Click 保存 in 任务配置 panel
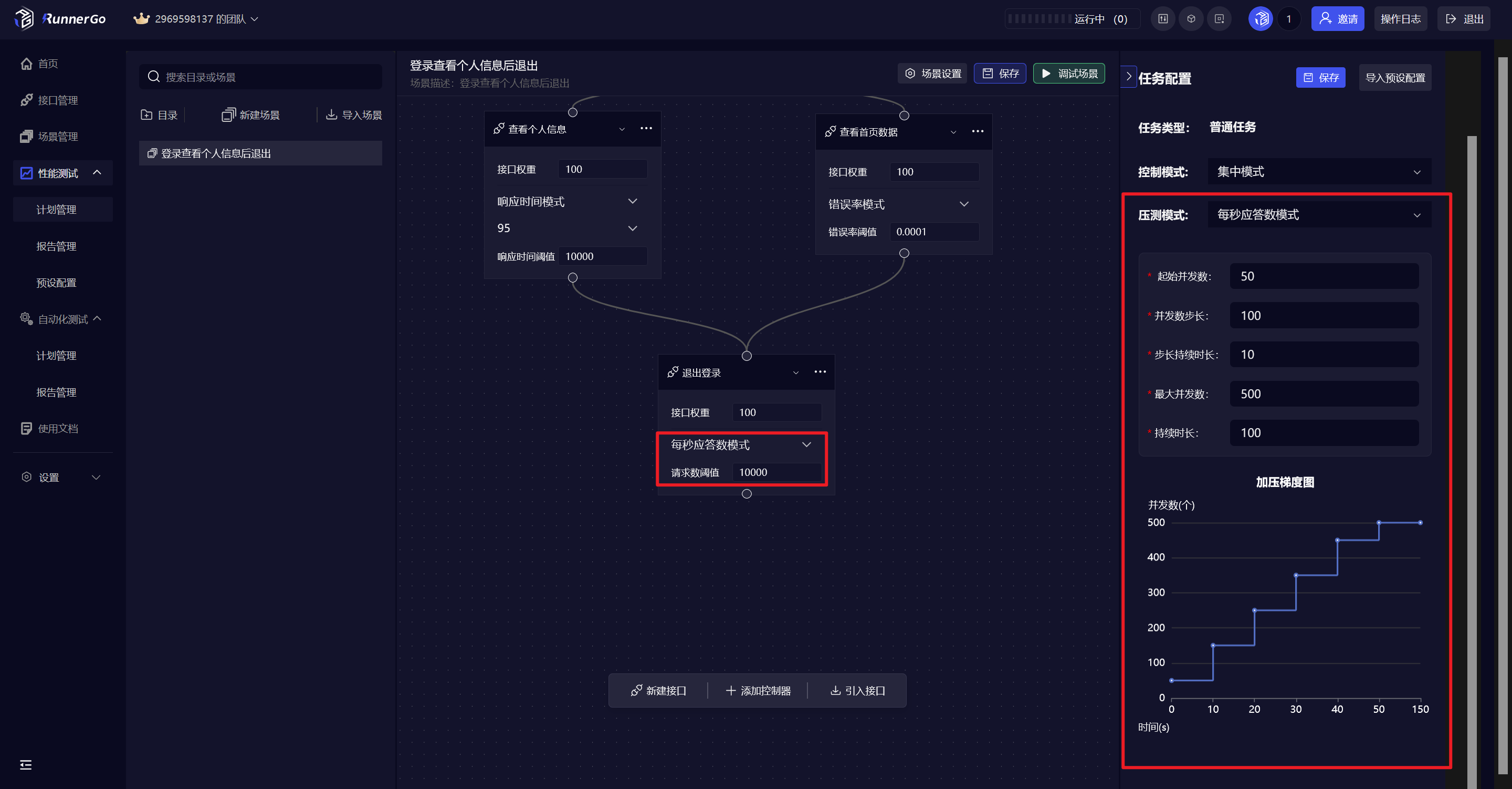1512x789 pixels. click(x=1321, y=78)
